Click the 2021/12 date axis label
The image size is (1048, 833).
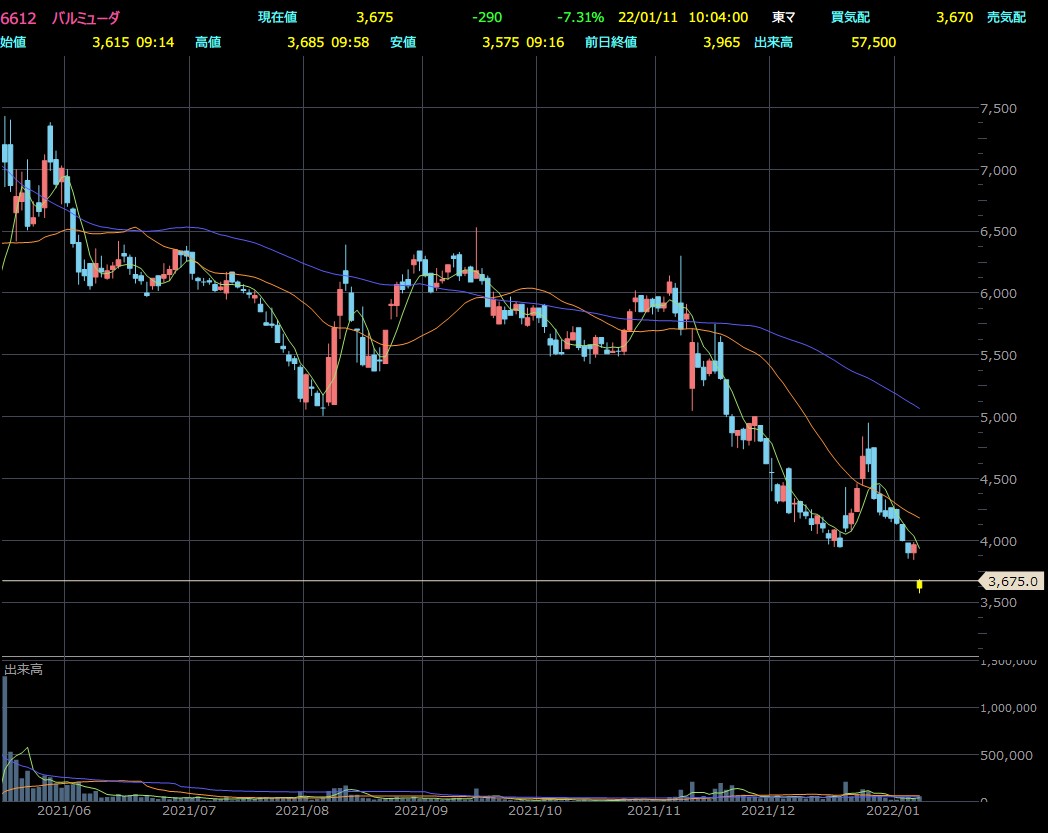tap(768, 811)
